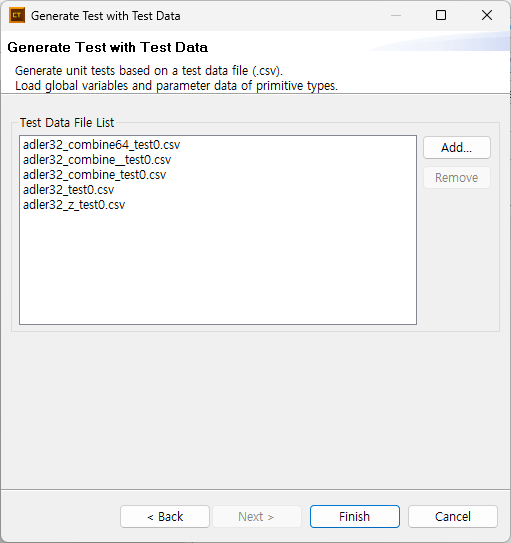
Task: Maximize the dialog window
Action: pos(441,15)
